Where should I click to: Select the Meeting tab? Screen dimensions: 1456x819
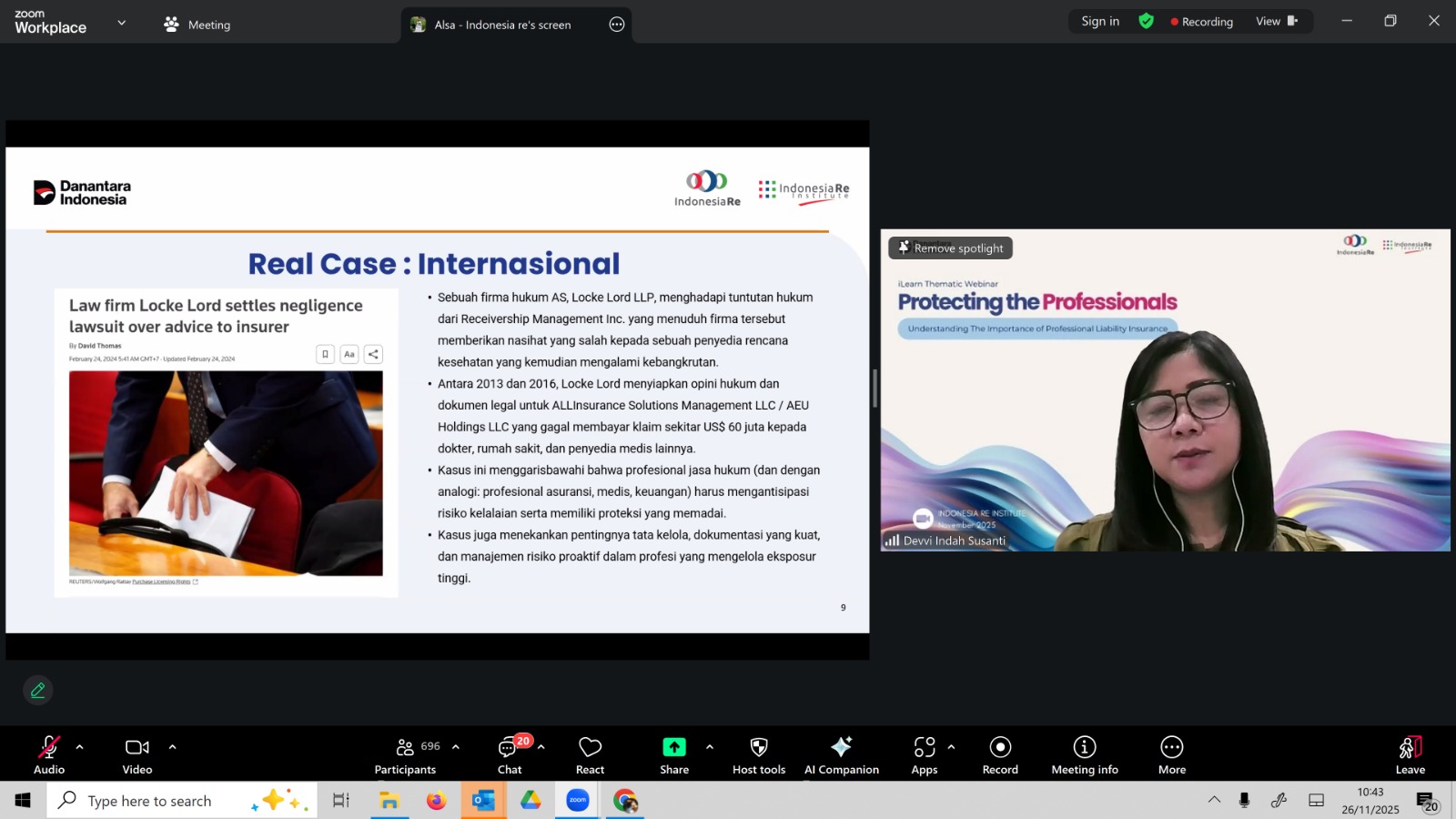click(197, 25)
